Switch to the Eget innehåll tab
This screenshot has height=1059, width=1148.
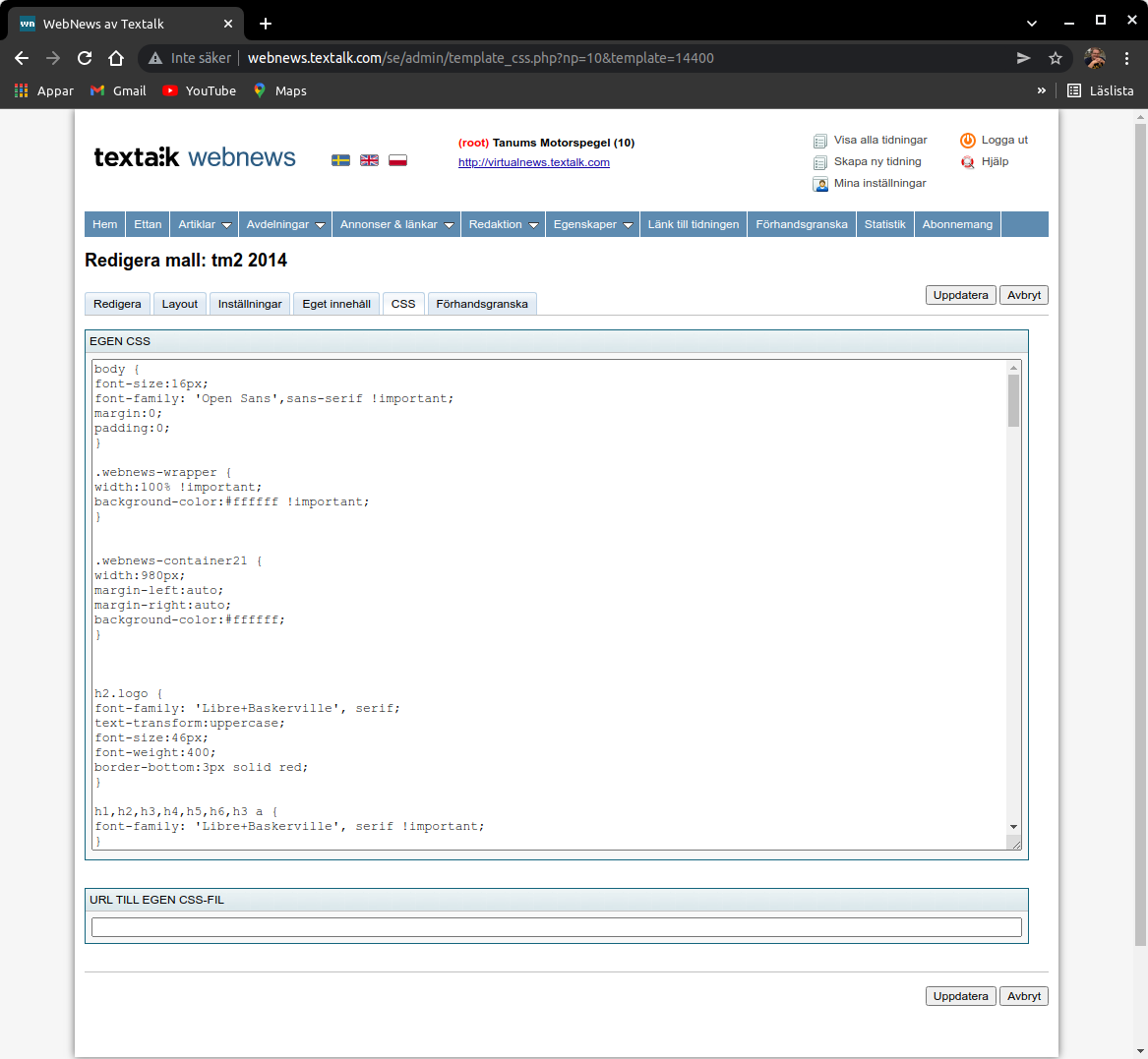coord(336,304)
